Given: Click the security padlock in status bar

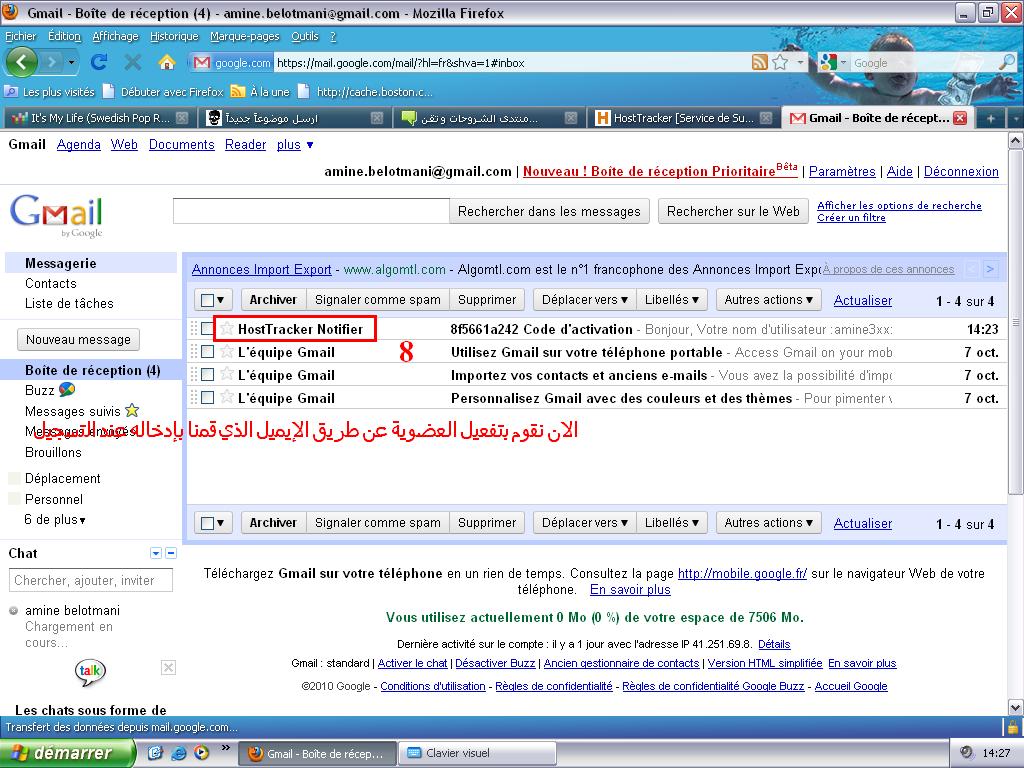Looking at the screenshot, I should coord(1013,726).
